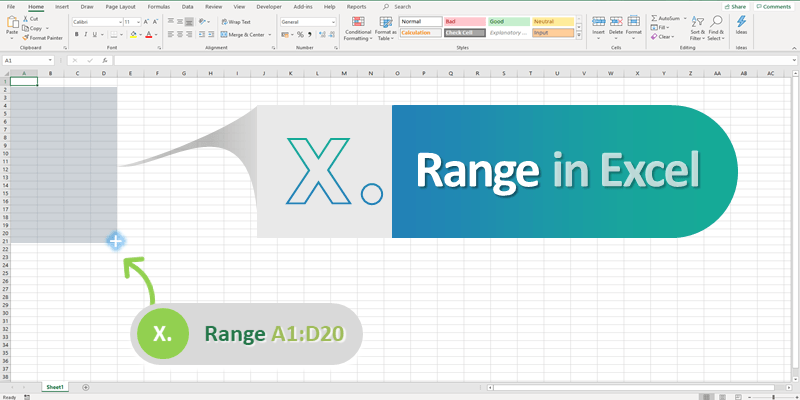Switch to the Developer tab

(x=269, y=7)
